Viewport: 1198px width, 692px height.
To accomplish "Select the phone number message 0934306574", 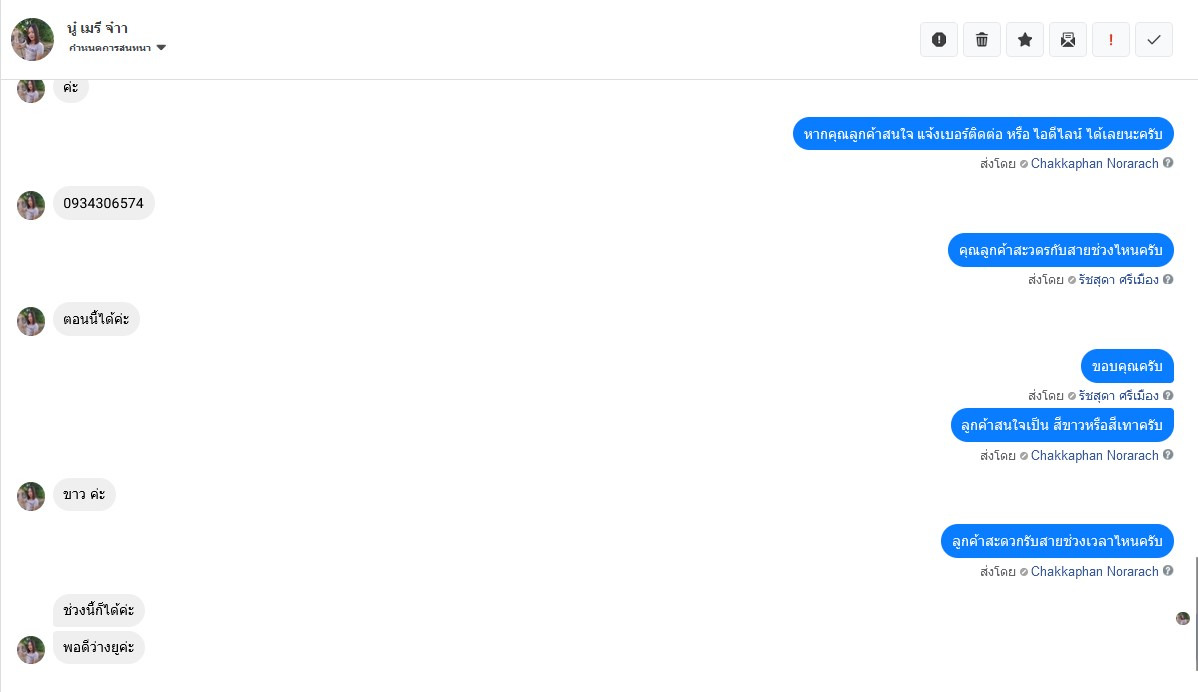I will click(103, 203).
